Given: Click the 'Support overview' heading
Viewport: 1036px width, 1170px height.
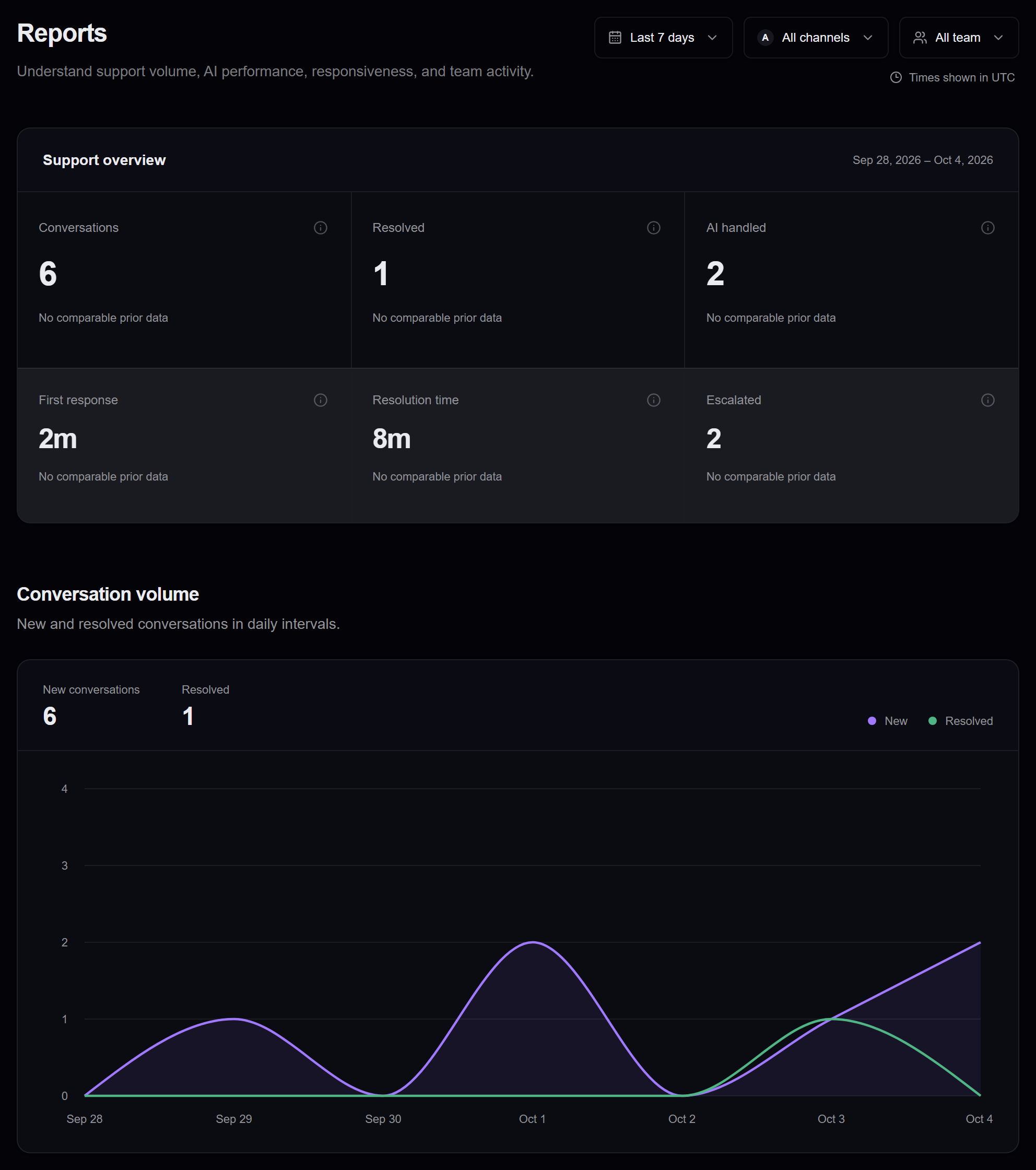Looking at the screenshot, I should pyautogui.click(x=104, y=160).
